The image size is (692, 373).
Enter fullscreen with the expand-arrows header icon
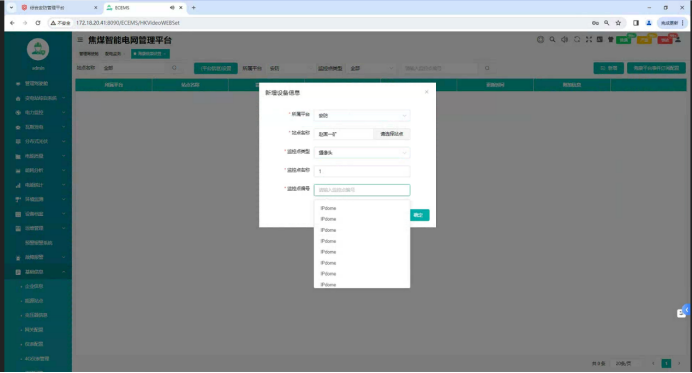click(588, 39)
